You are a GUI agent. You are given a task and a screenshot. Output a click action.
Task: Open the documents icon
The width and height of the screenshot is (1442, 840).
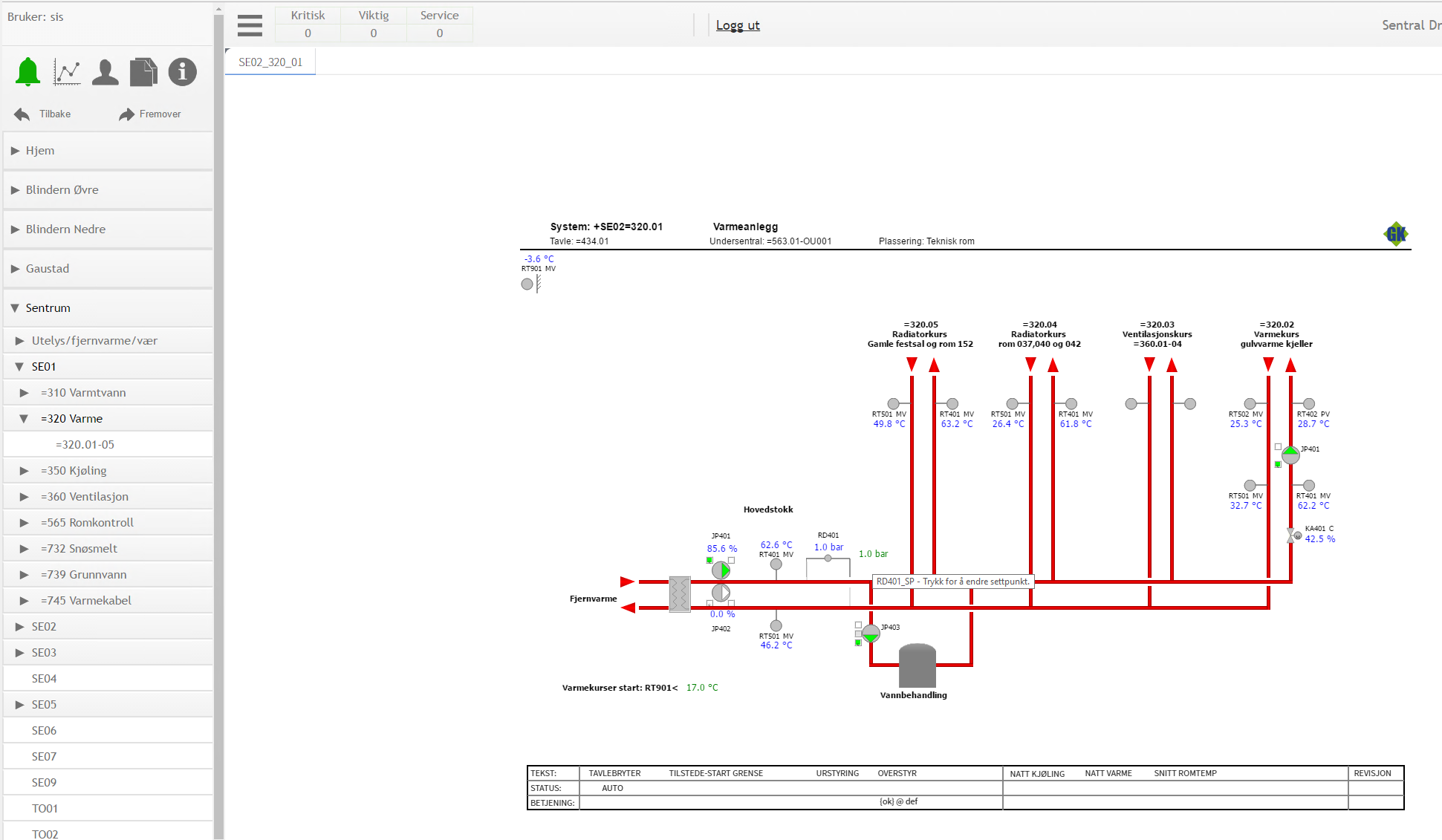click(x=143, y=72)
